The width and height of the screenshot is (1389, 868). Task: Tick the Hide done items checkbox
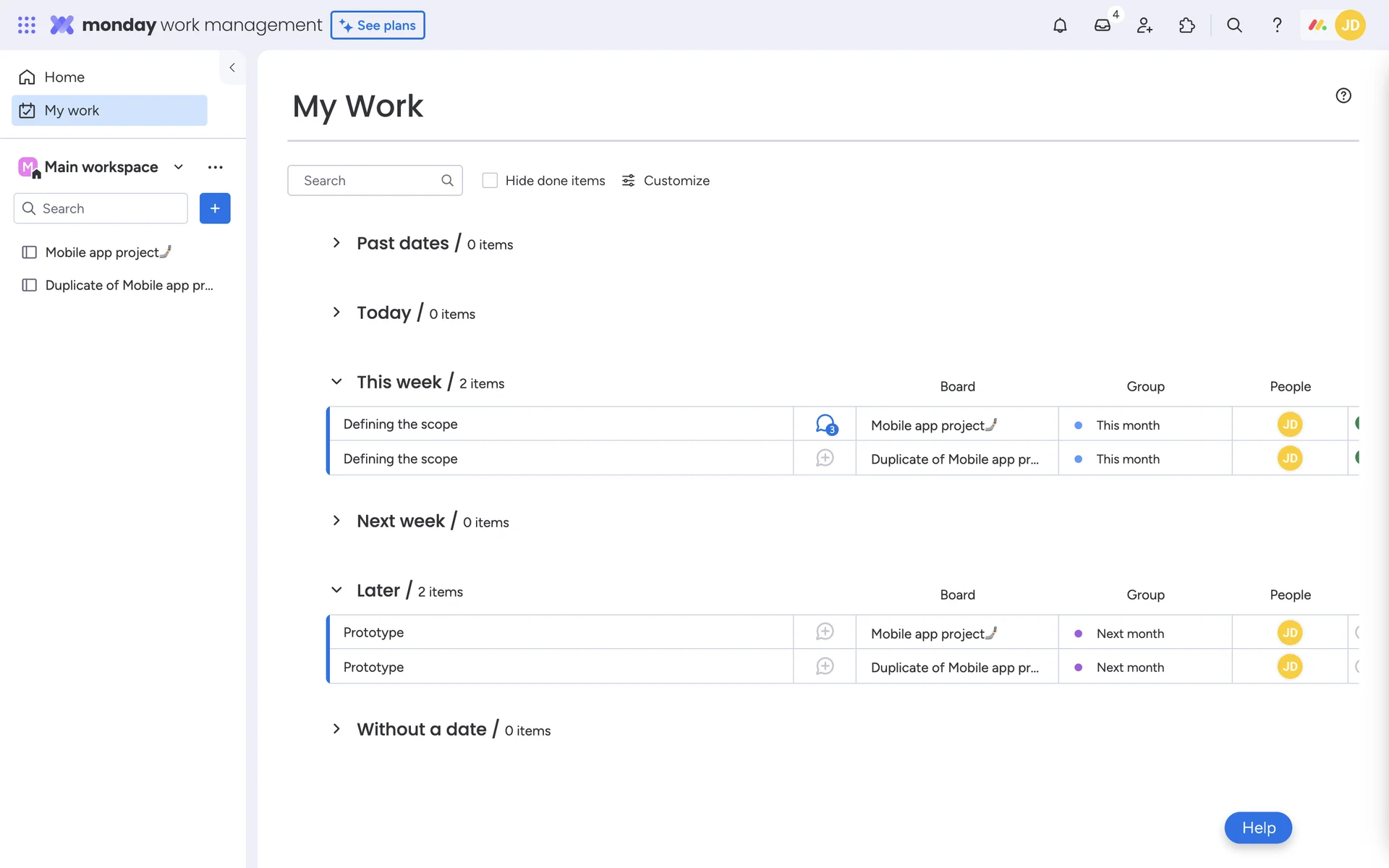click(490, 180)
